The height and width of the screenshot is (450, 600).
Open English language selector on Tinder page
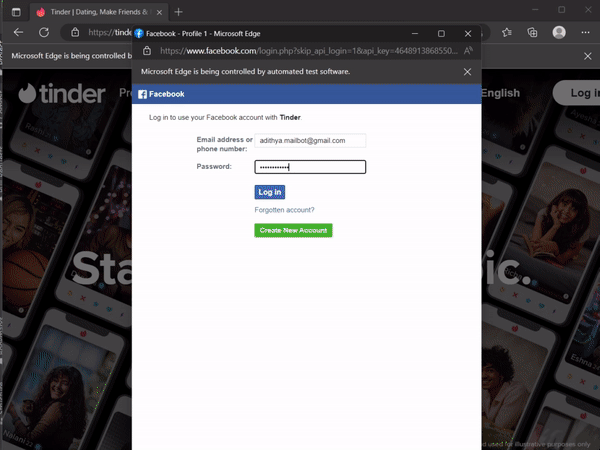point(501,93)
